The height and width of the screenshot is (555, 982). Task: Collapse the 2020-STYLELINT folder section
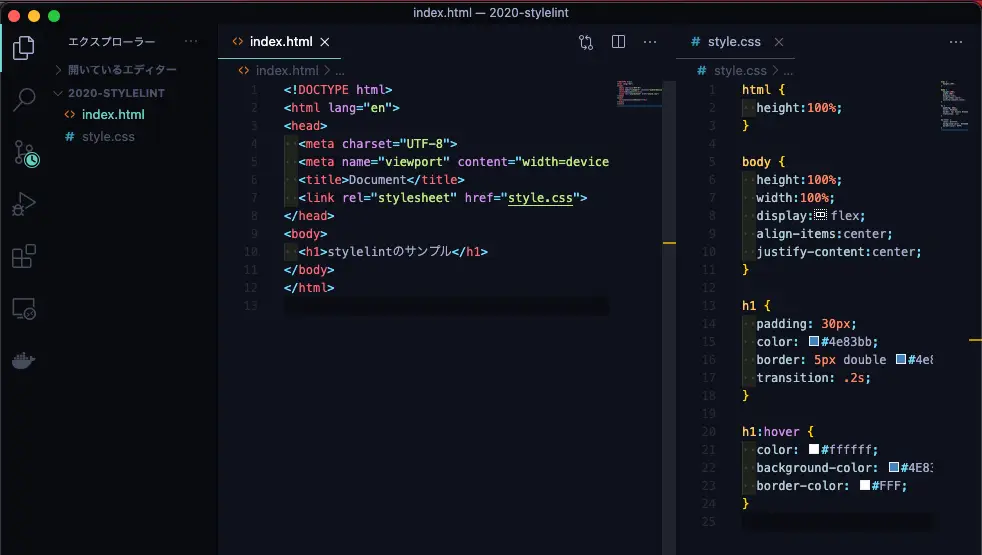pos(115,93)
